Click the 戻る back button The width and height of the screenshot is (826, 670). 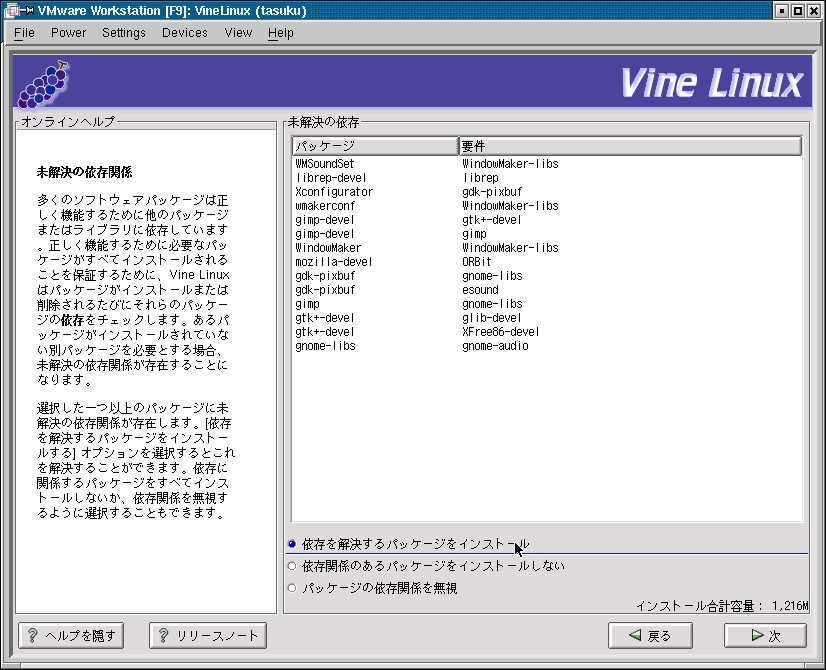[x=649, y=635]
